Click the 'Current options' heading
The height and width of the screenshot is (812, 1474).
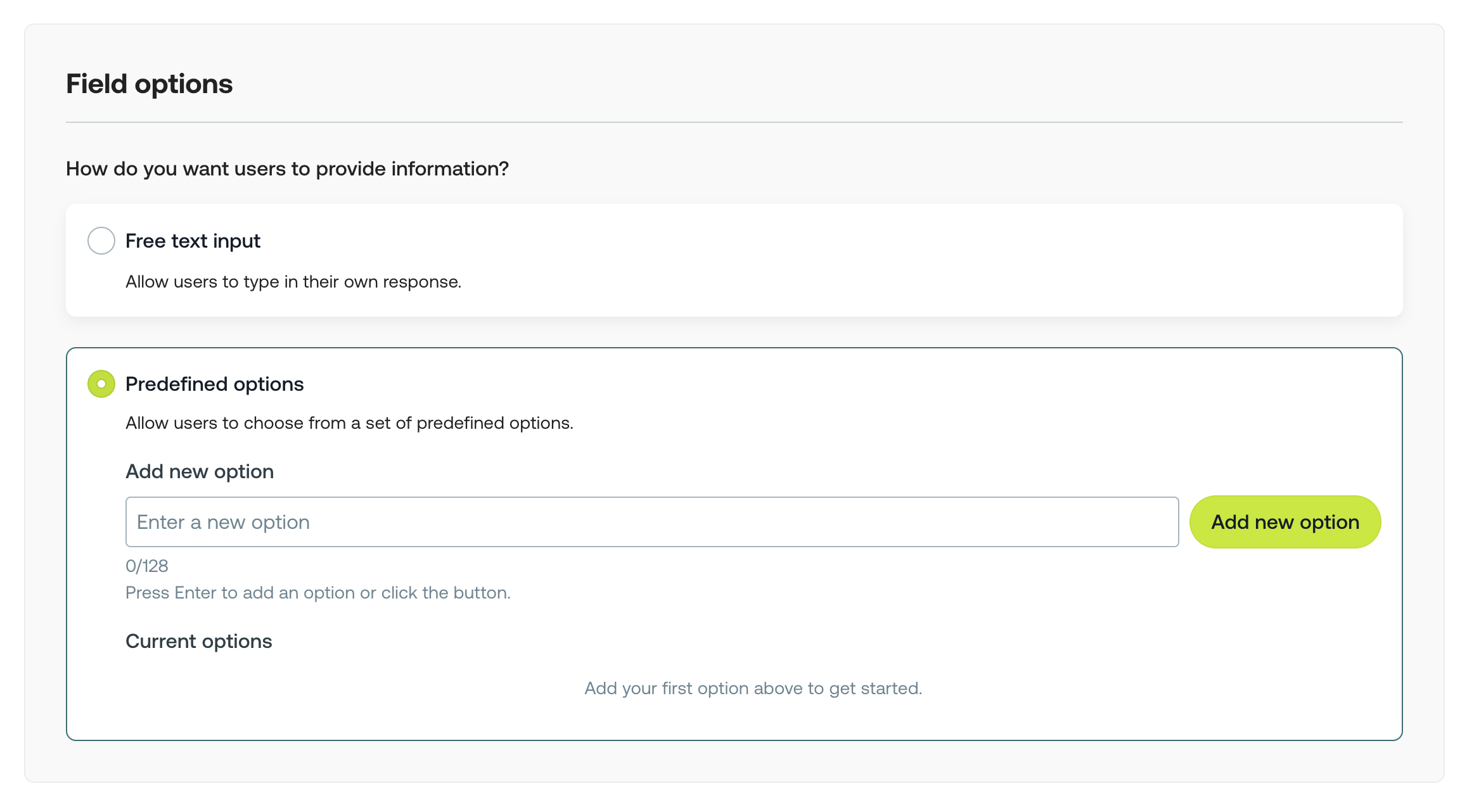pos(198,641)
